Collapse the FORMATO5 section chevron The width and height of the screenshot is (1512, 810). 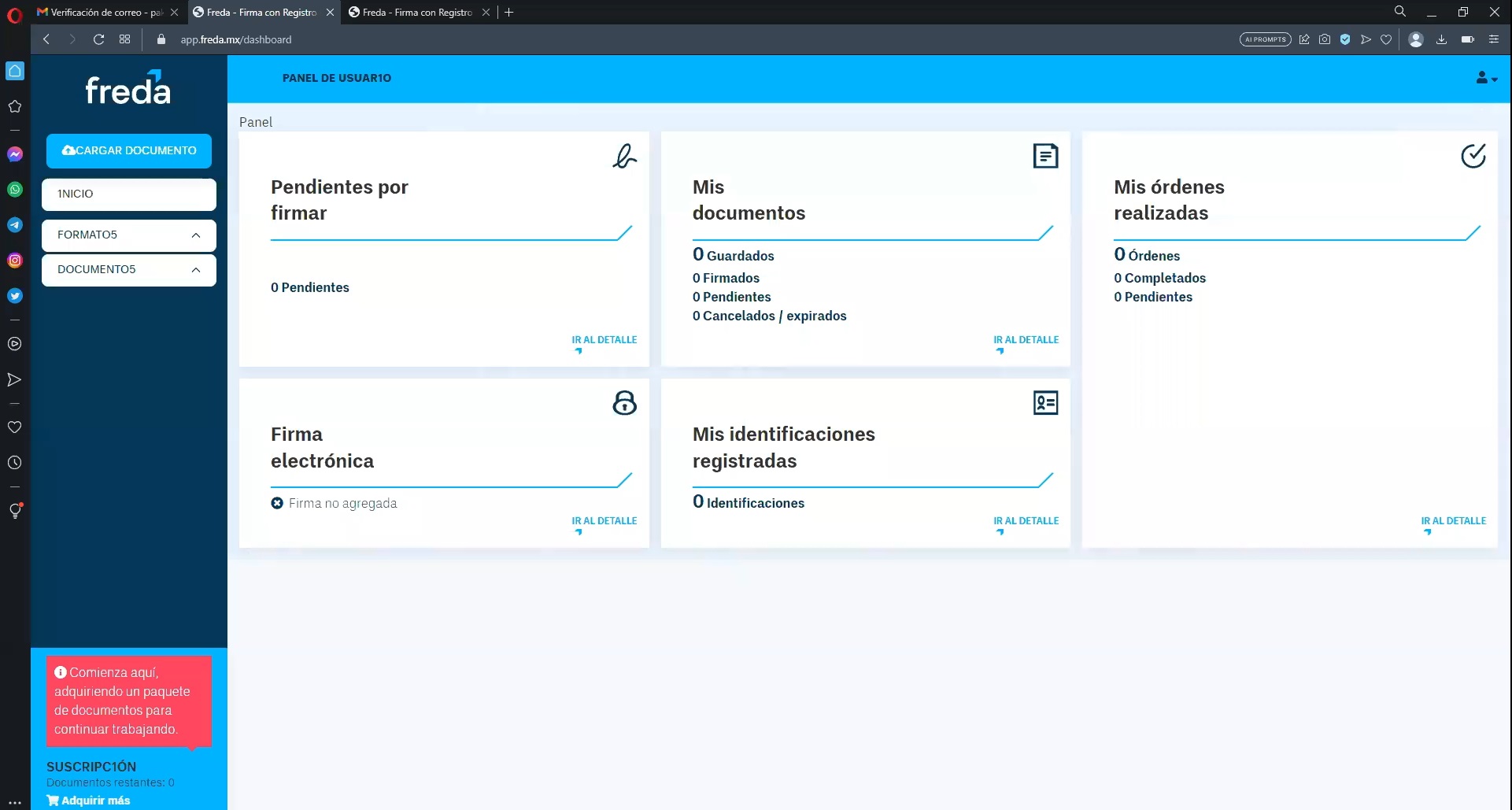(196, 235)
